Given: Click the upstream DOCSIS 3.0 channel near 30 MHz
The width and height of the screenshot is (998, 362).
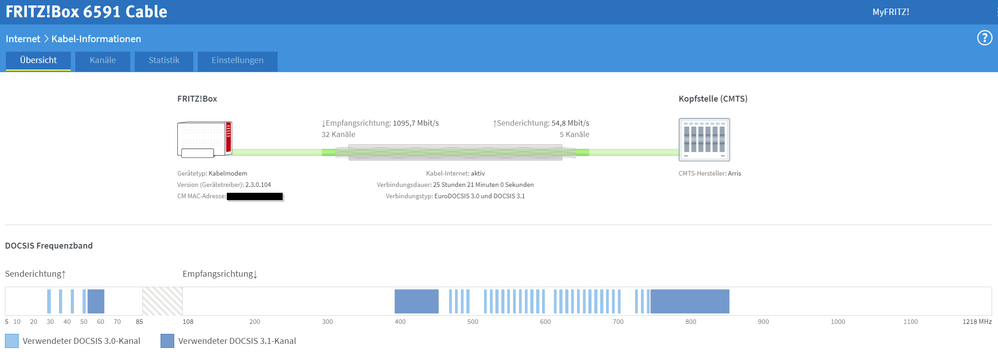Looking at the screenshot, I should point(48,301).
